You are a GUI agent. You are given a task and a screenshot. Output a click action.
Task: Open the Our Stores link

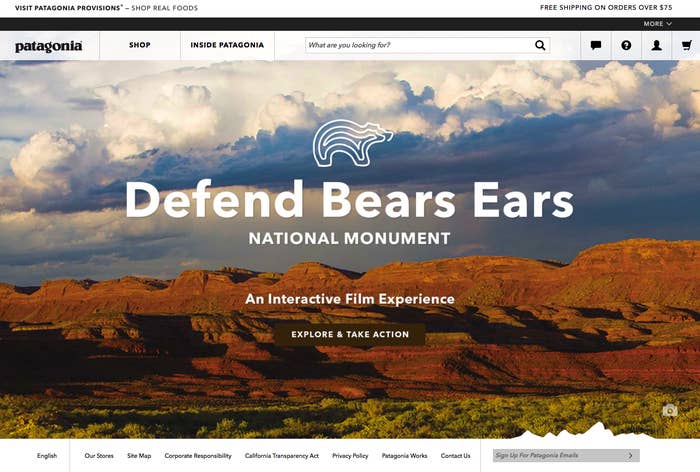(99, 455)
